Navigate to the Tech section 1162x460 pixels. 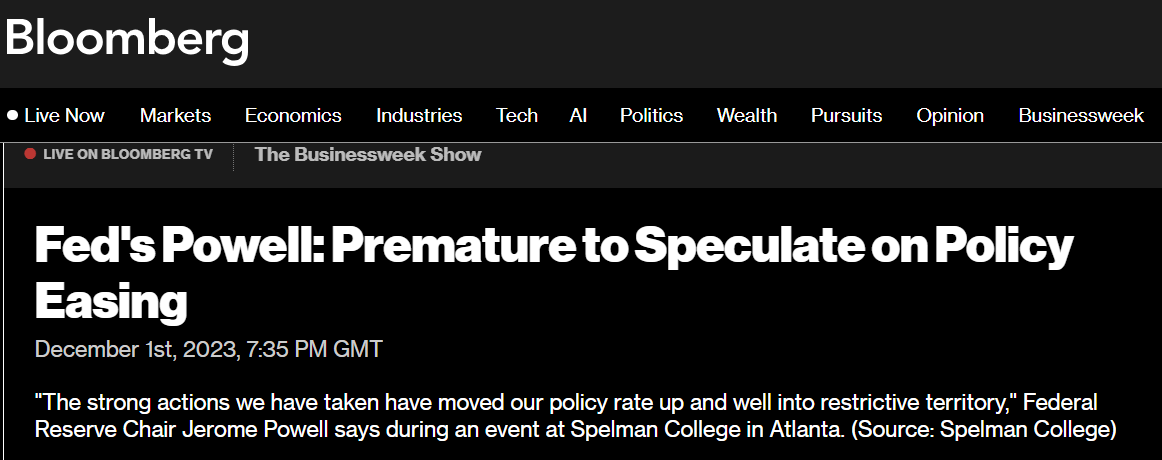tap(517, 116)
